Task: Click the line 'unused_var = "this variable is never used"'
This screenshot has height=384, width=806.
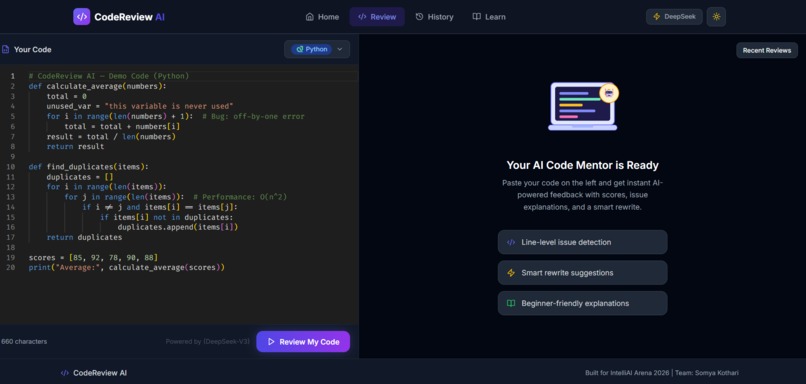Action: click(x=140, y=106)
